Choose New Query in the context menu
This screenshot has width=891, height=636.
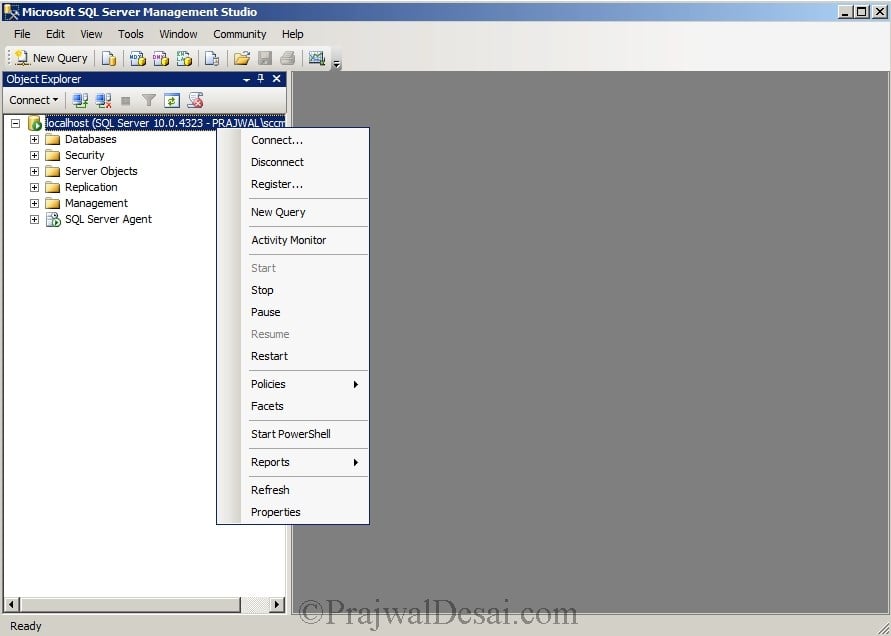pyautogui.click(x=293, y=212)
